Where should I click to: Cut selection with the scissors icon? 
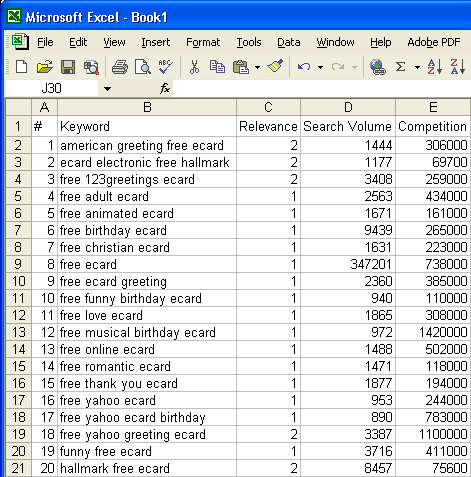(194, 67)
